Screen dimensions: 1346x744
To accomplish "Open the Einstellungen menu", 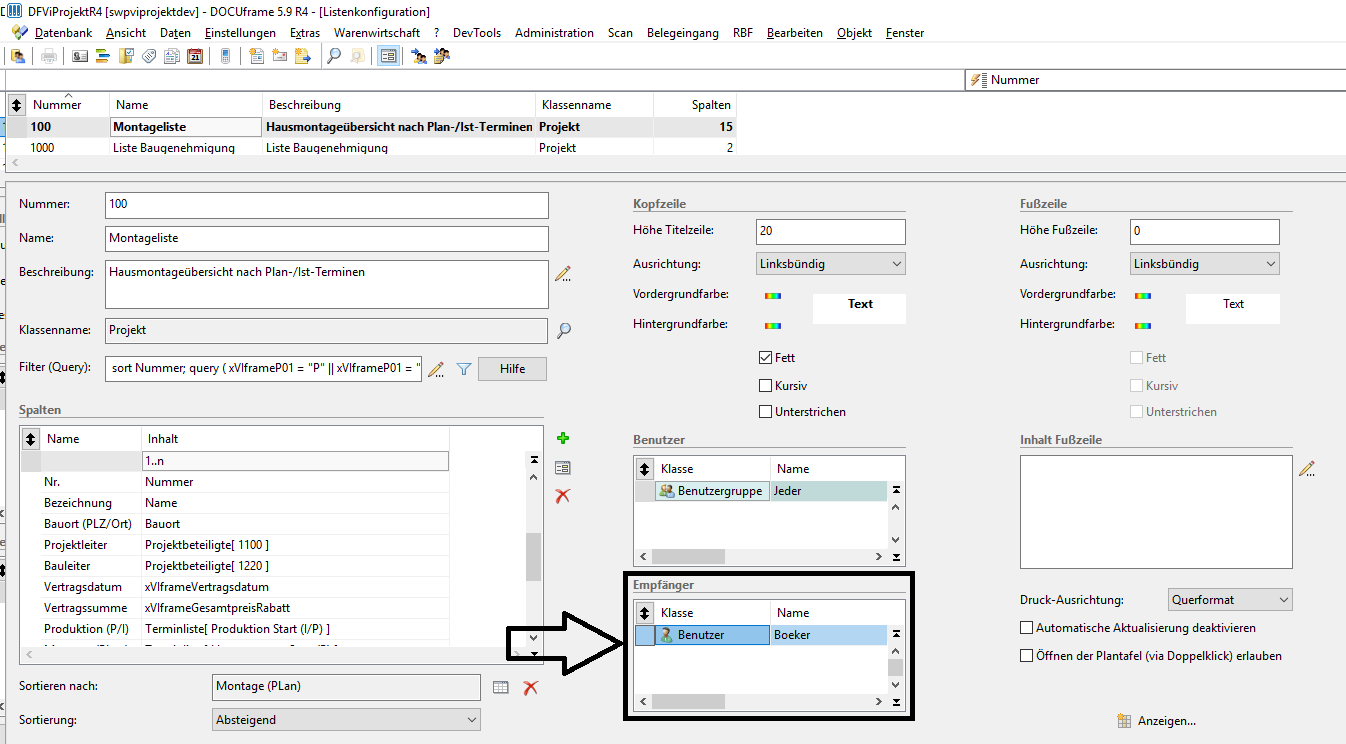I will click(240, 33).
